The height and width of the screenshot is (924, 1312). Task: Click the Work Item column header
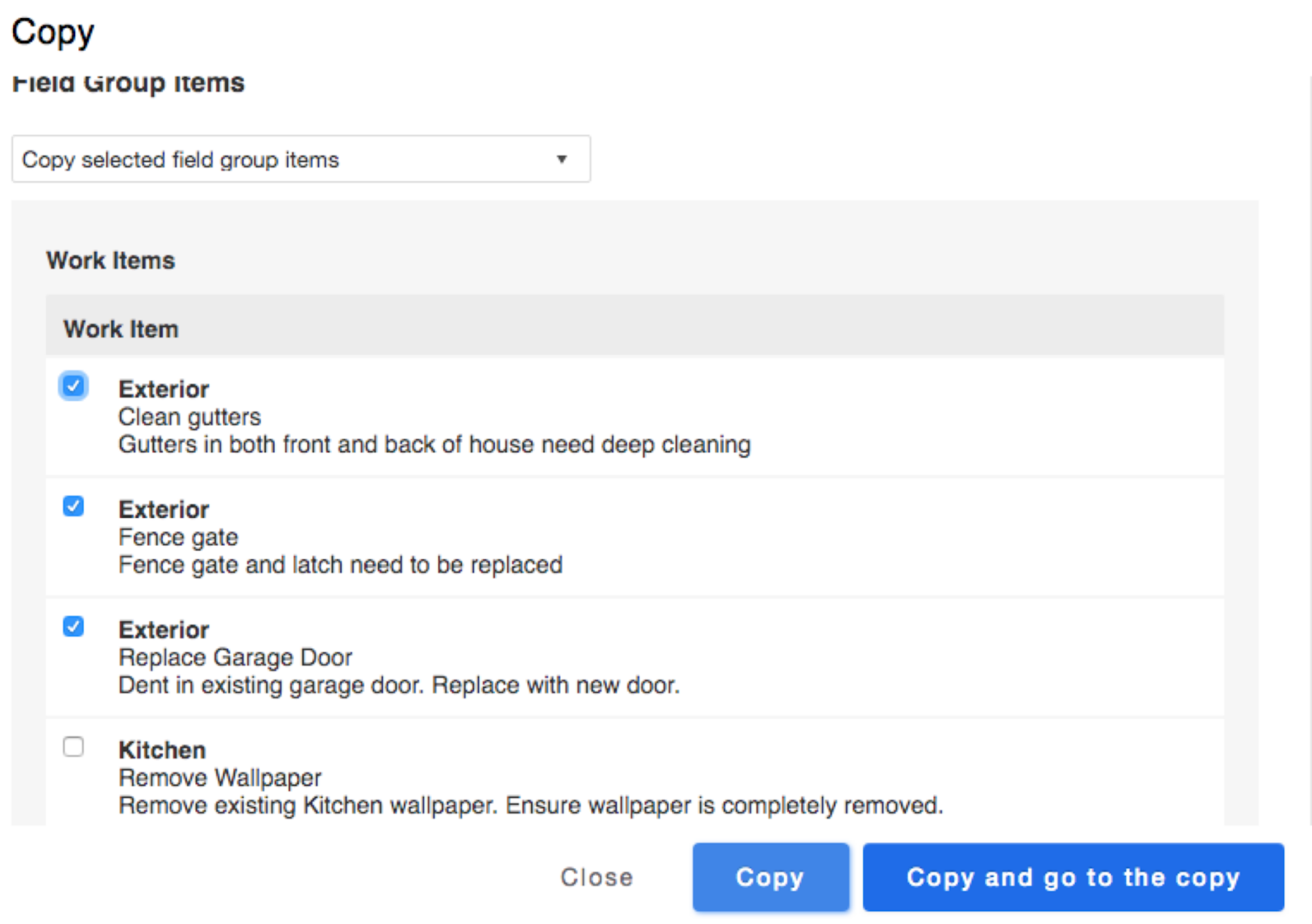pos(121,329)
